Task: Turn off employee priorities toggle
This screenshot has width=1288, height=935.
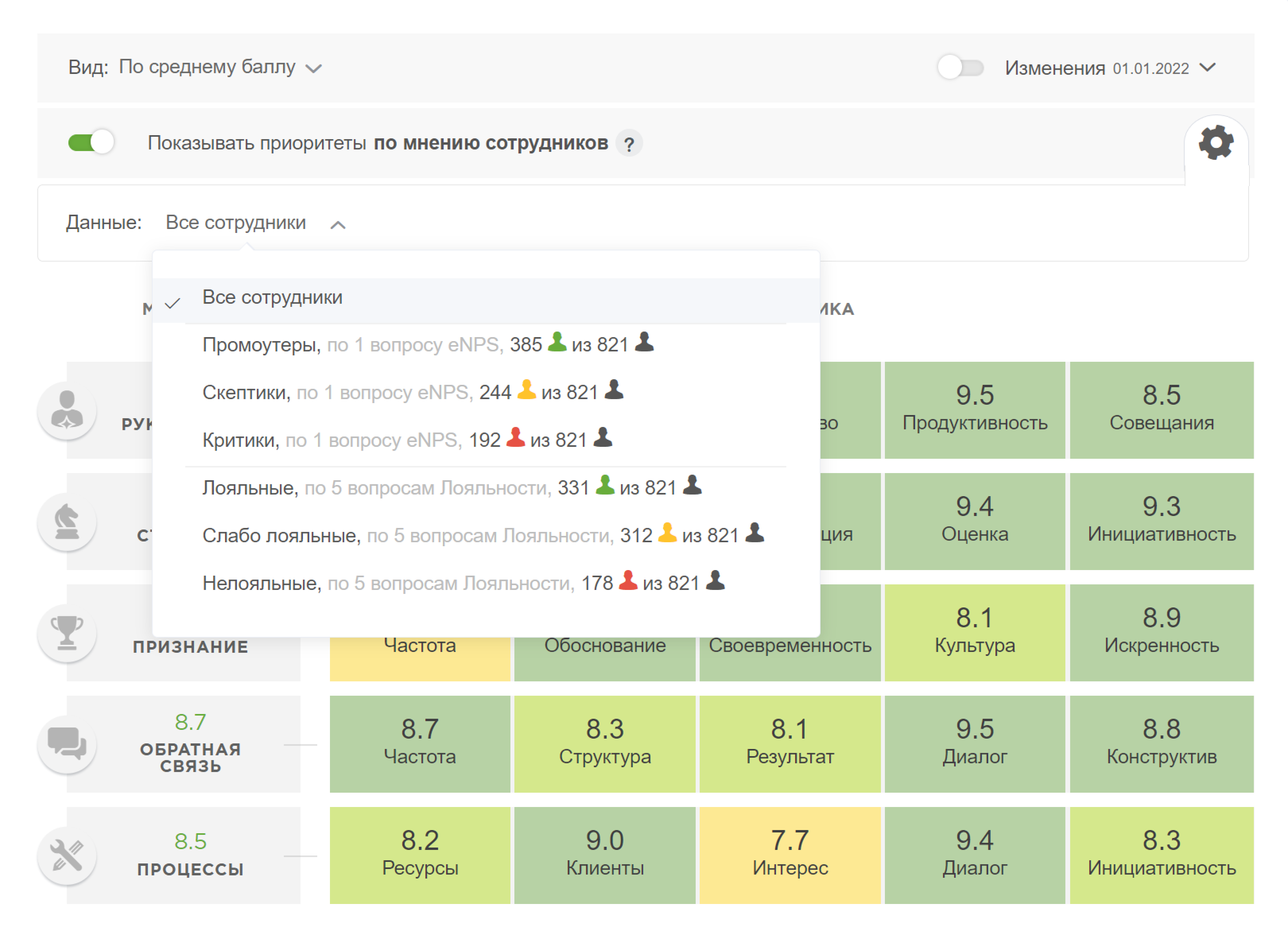Action: pyautogui.click(x=91, y=142)
